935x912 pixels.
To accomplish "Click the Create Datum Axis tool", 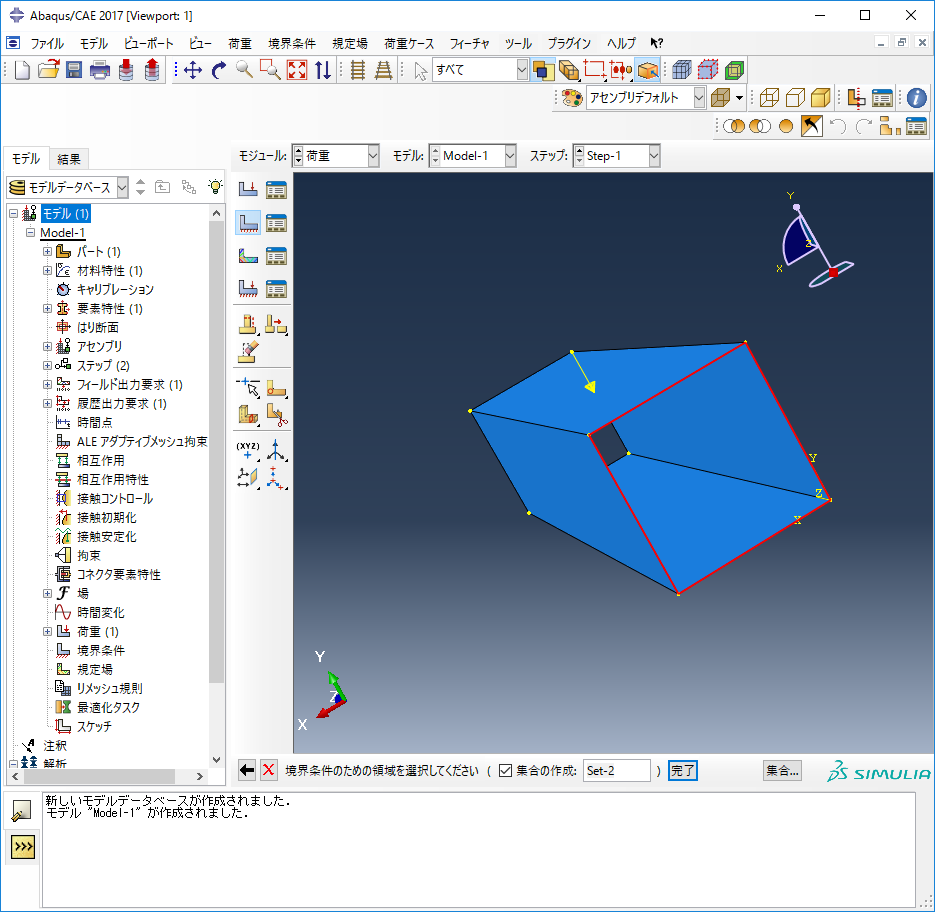I will [x=276, y=451].
